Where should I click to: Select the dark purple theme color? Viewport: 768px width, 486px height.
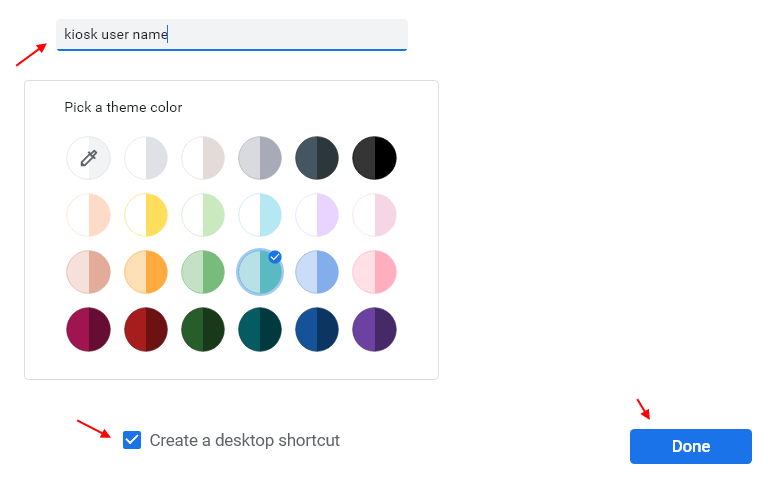point(374,329)
